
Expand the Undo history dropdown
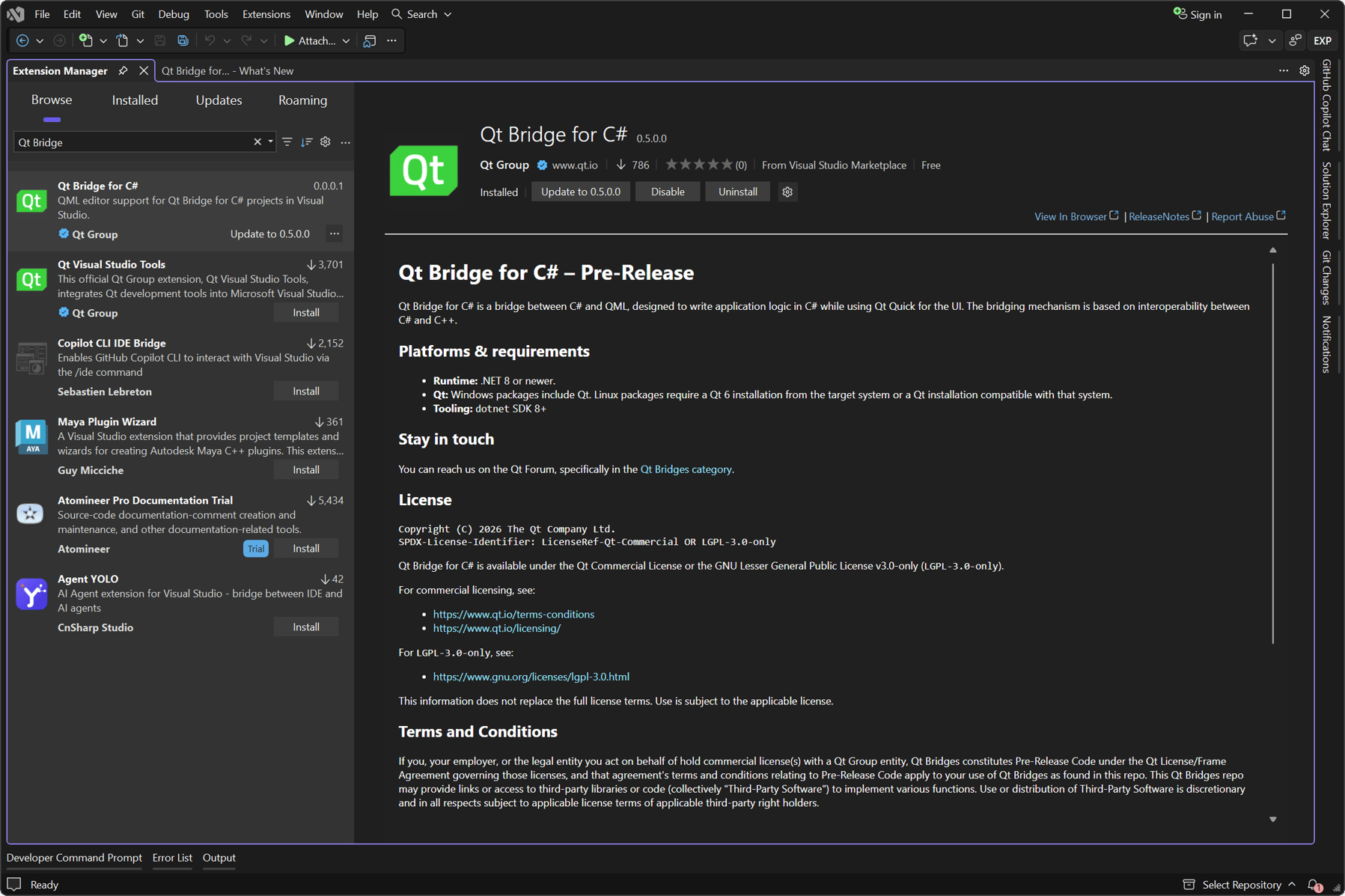(227, 41)
